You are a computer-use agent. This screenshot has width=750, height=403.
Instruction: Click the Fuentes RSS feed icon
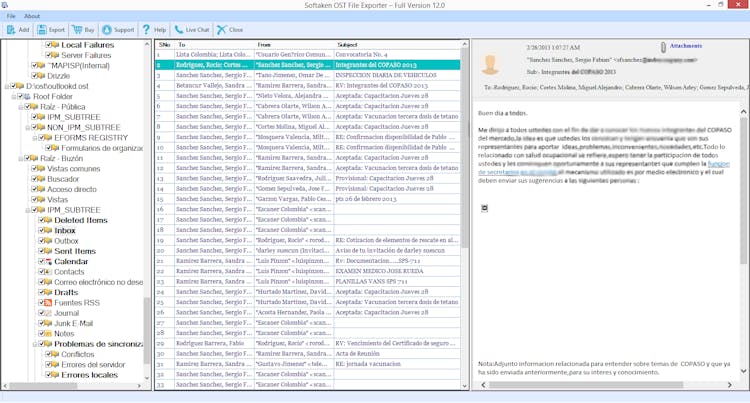[x=48, y=303]
